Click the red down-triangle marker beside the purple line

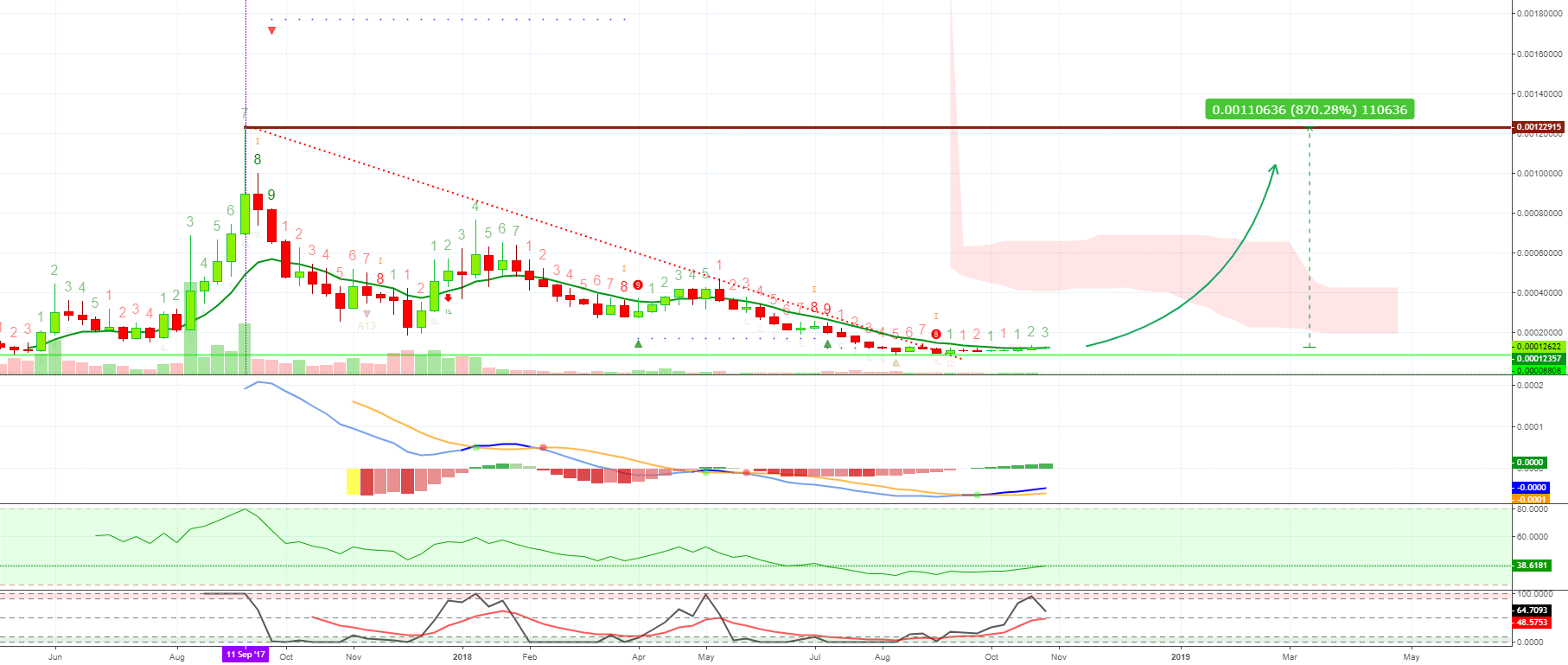click(272, 31)
